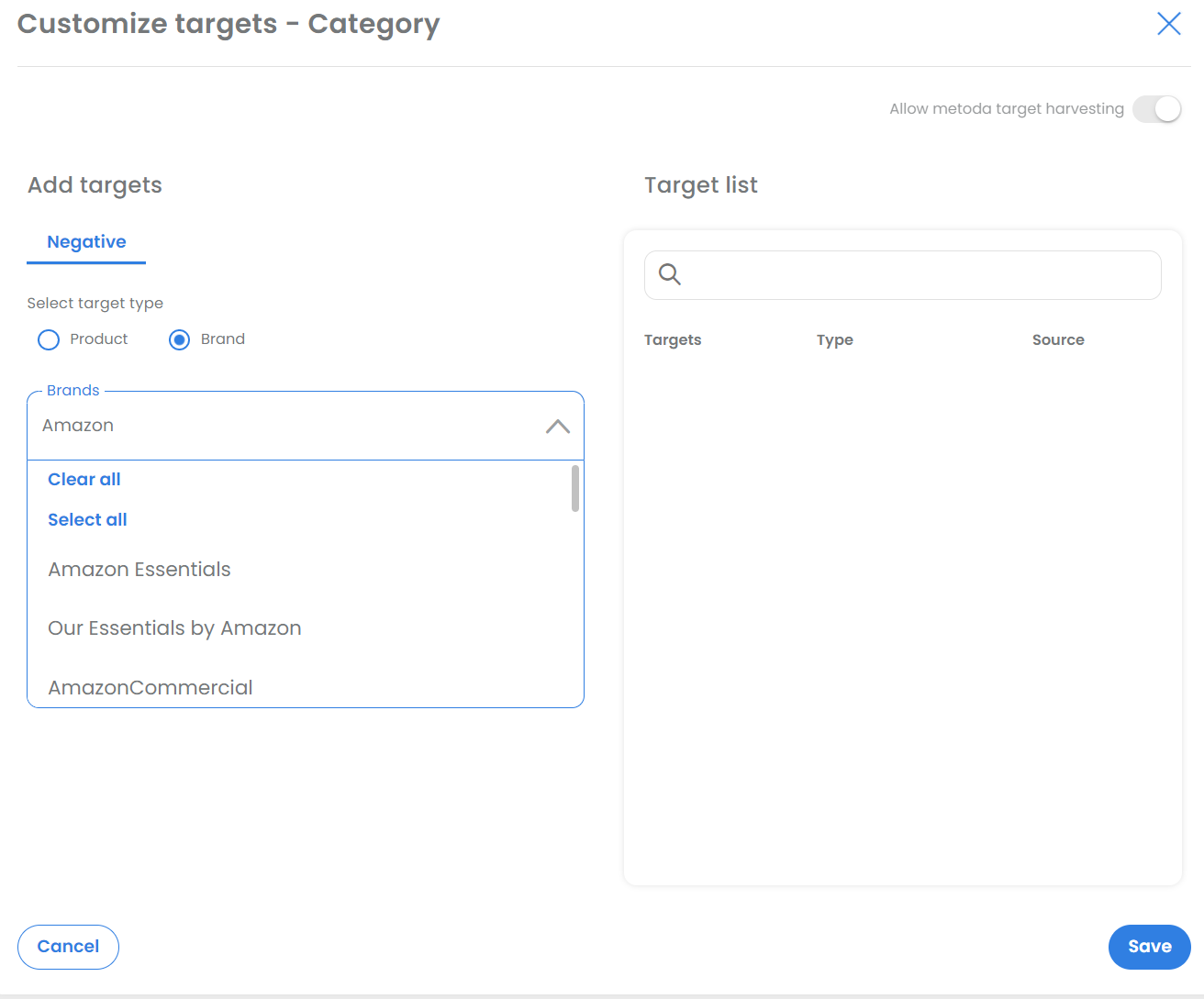Select the Brand radio button
The height and width of the screenshot is (999, 1204).
[x=180, y=340]
